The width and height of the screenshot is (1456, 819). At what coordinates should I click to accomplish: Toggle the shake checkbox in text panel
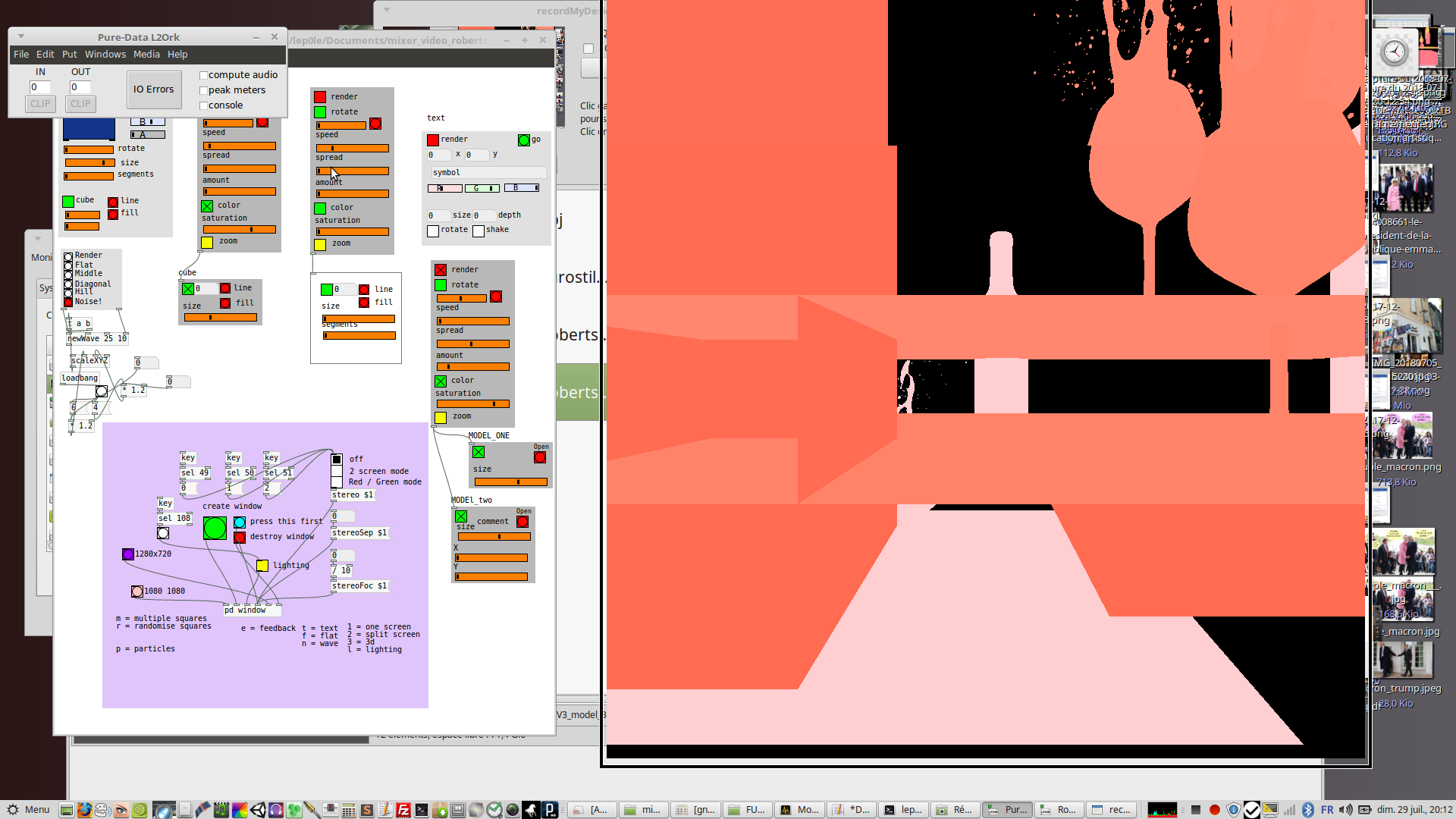479,231
